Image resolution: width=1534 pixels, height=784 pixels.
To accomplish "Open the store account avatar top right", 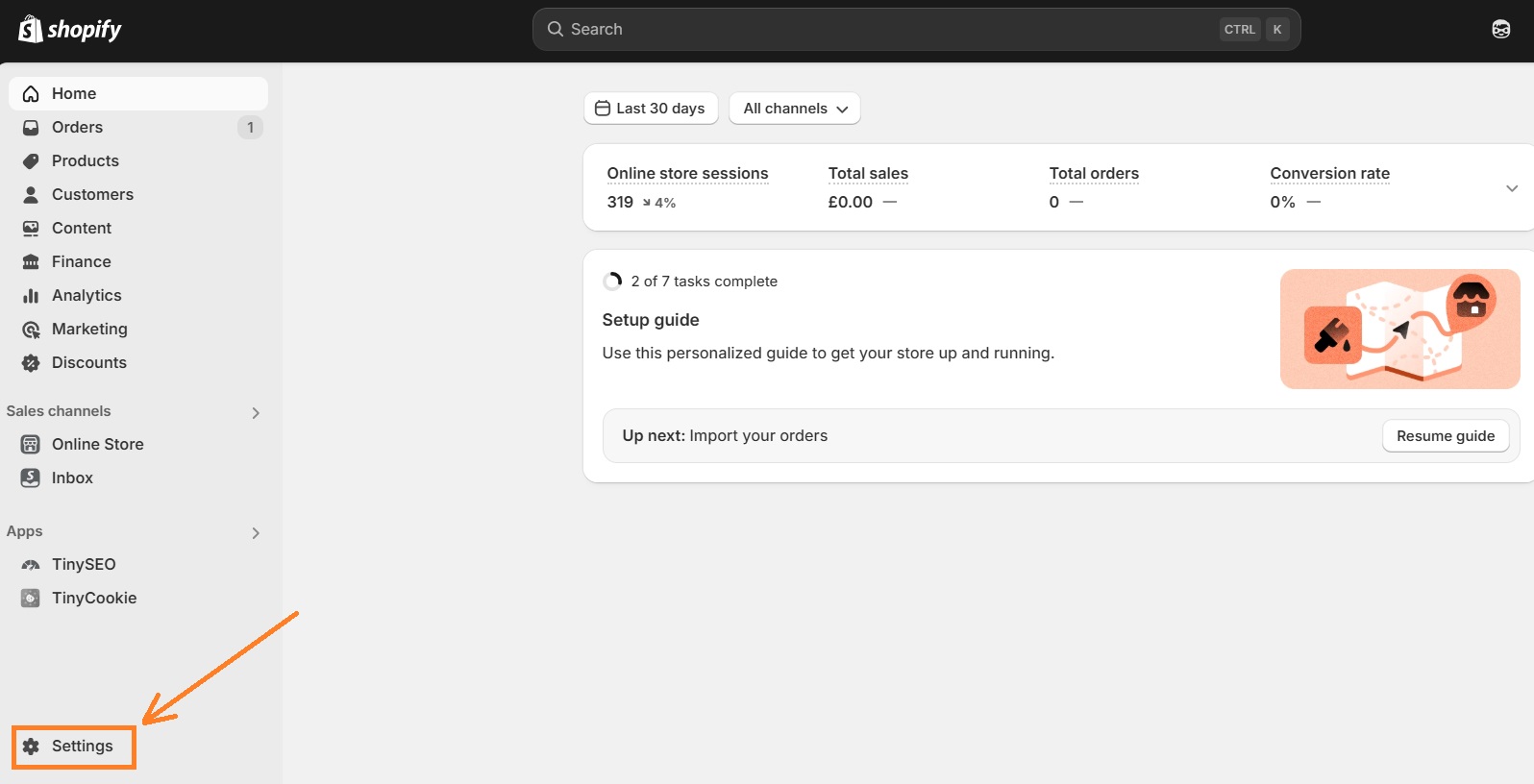I will tap(1500, 29).
